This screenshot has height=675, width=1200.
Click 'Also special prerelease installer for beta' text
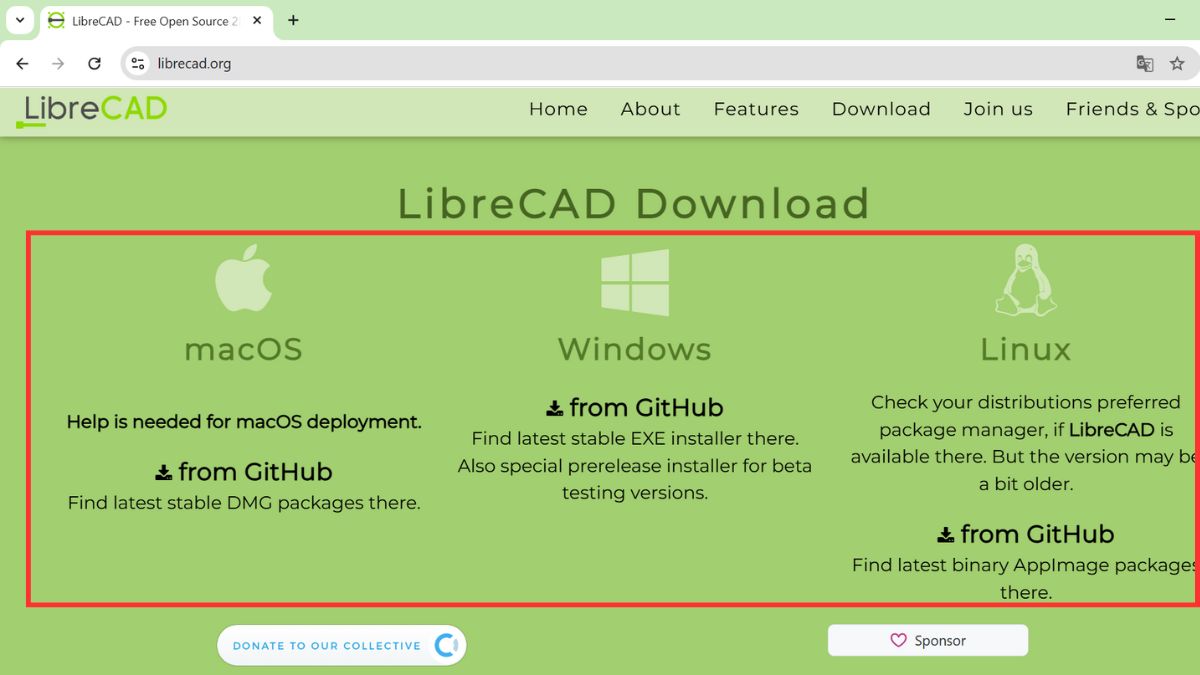point(635,466)
